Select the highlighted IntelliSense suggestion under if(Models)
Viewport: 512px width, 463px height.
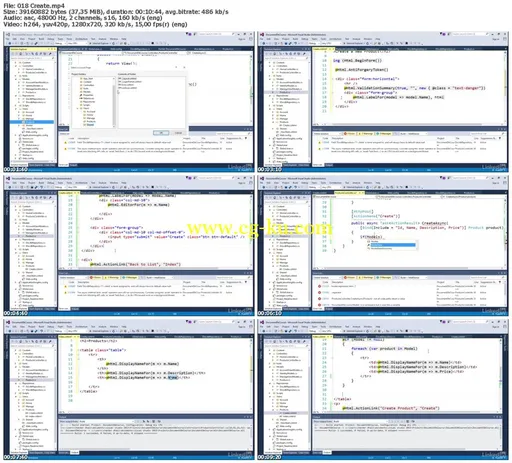393,245
